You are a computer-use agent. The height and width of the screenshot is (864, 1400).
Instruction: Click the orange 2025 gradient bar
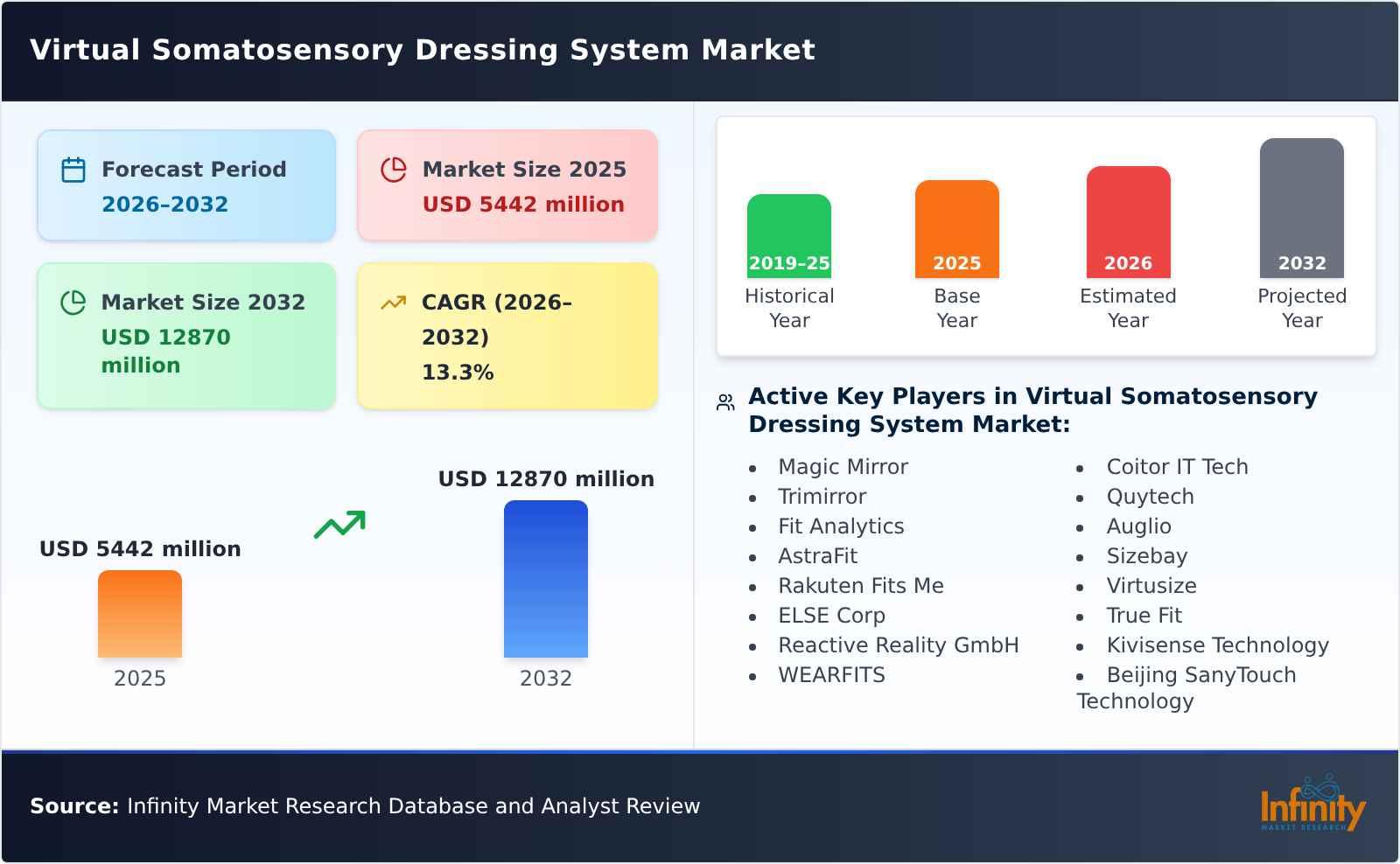[x=140, y=612]
